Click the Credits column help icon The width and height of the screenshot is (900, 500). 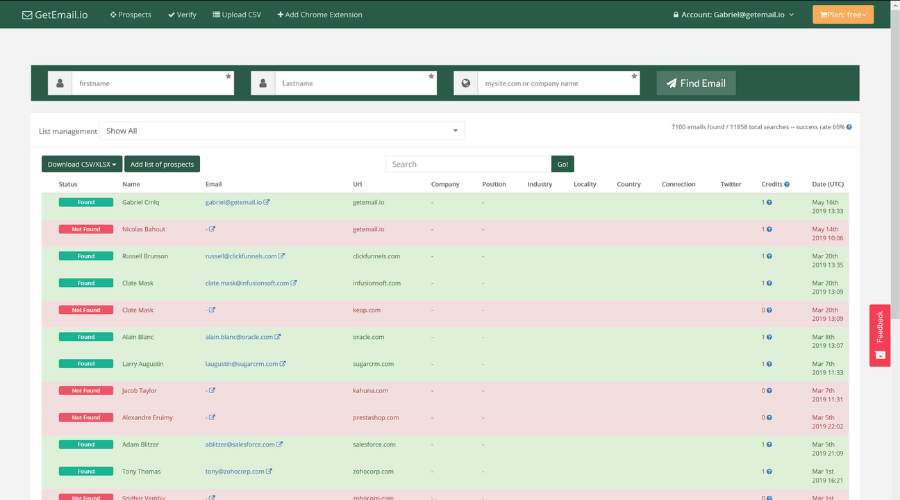coord(787,184)
